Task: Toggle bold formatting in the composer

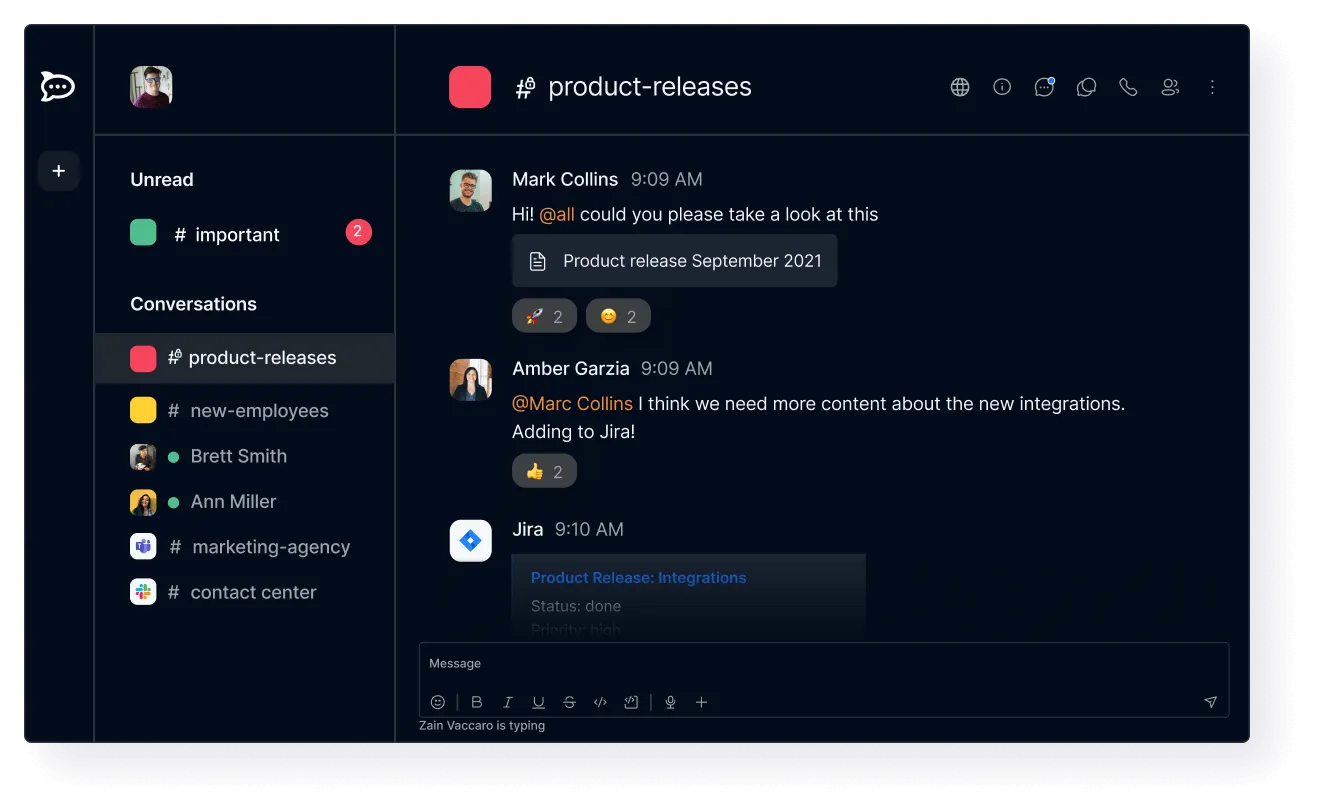Action: pos(477,701)
